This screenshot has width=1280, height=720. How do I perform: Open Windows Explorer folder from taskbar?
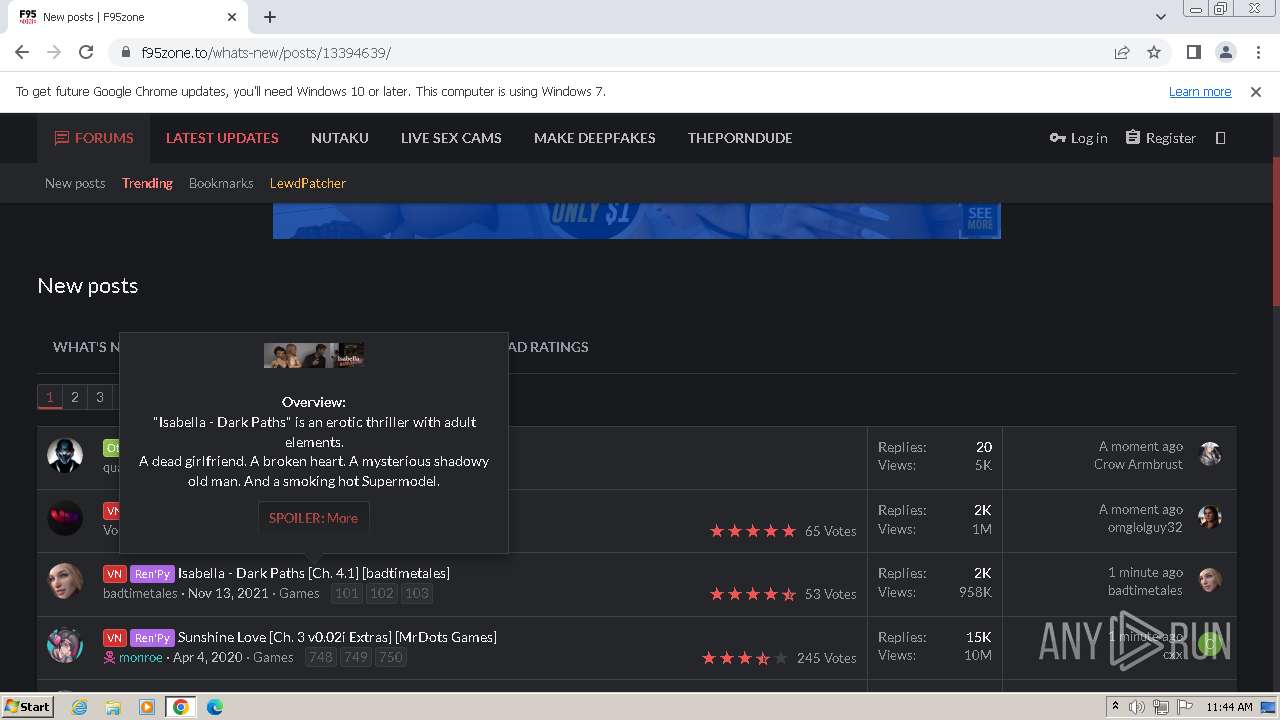(113, 707)
